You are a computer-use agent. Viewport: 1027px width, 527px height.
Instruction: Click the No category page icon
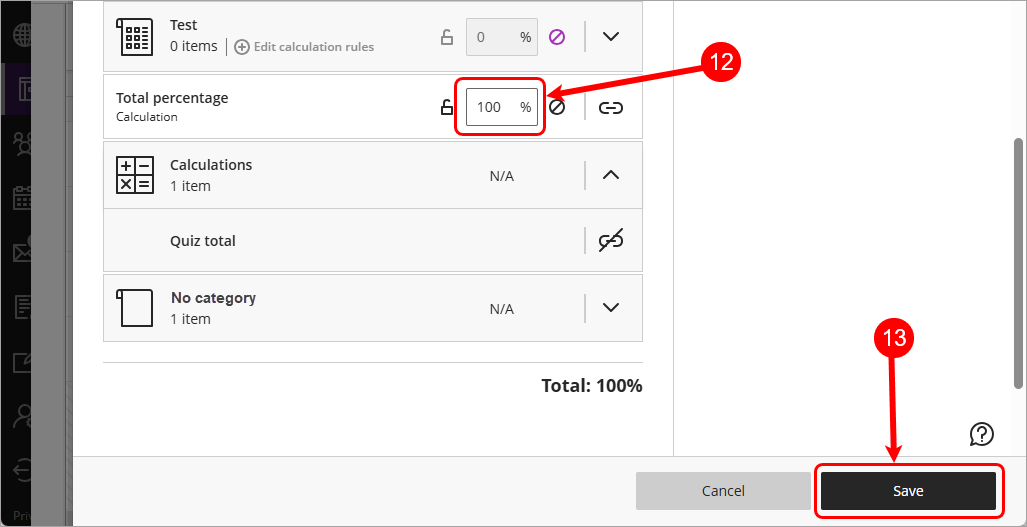[x=135, y=308]
